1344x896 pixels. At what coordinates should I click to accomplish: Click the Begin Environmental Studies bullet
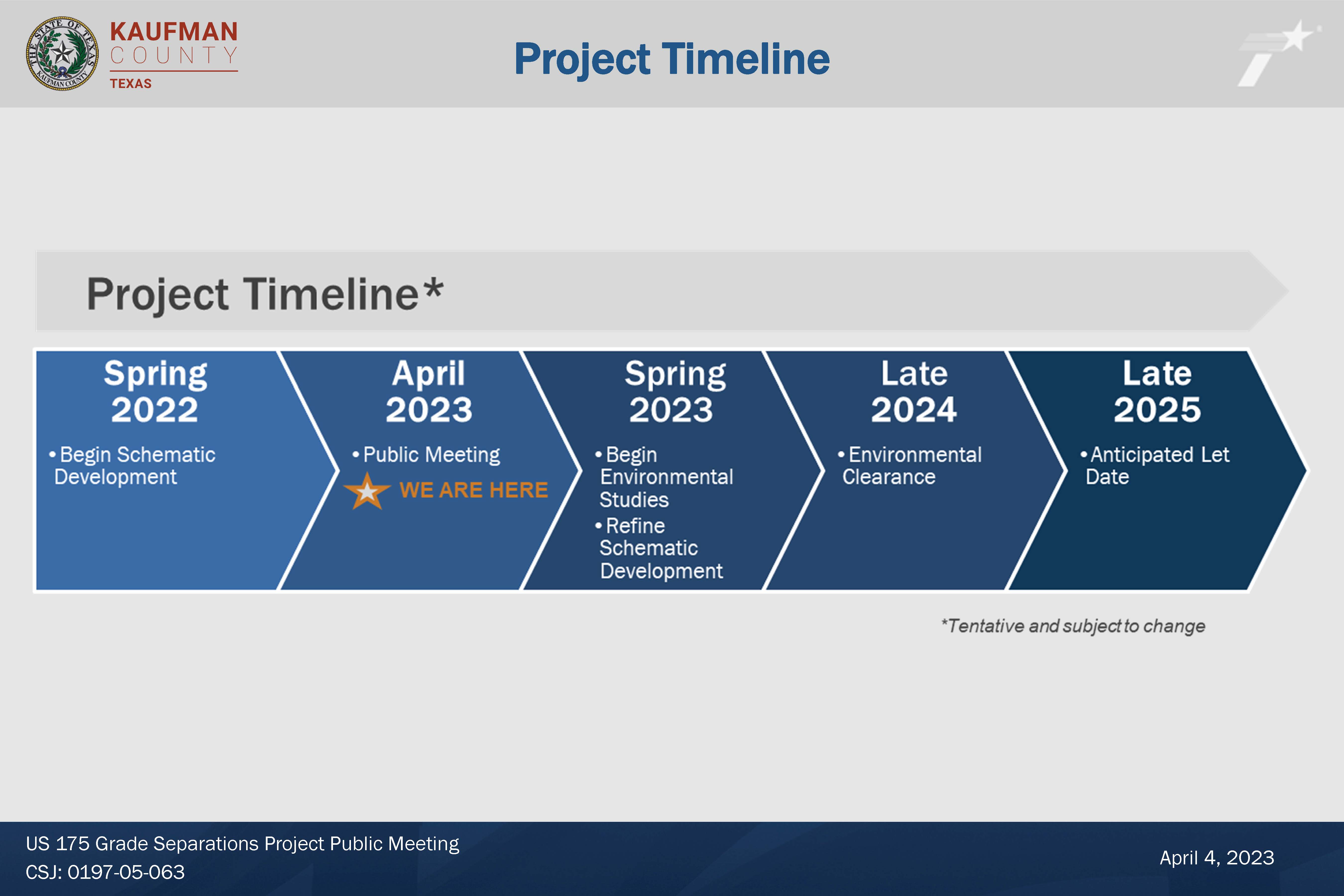(664, 477)
